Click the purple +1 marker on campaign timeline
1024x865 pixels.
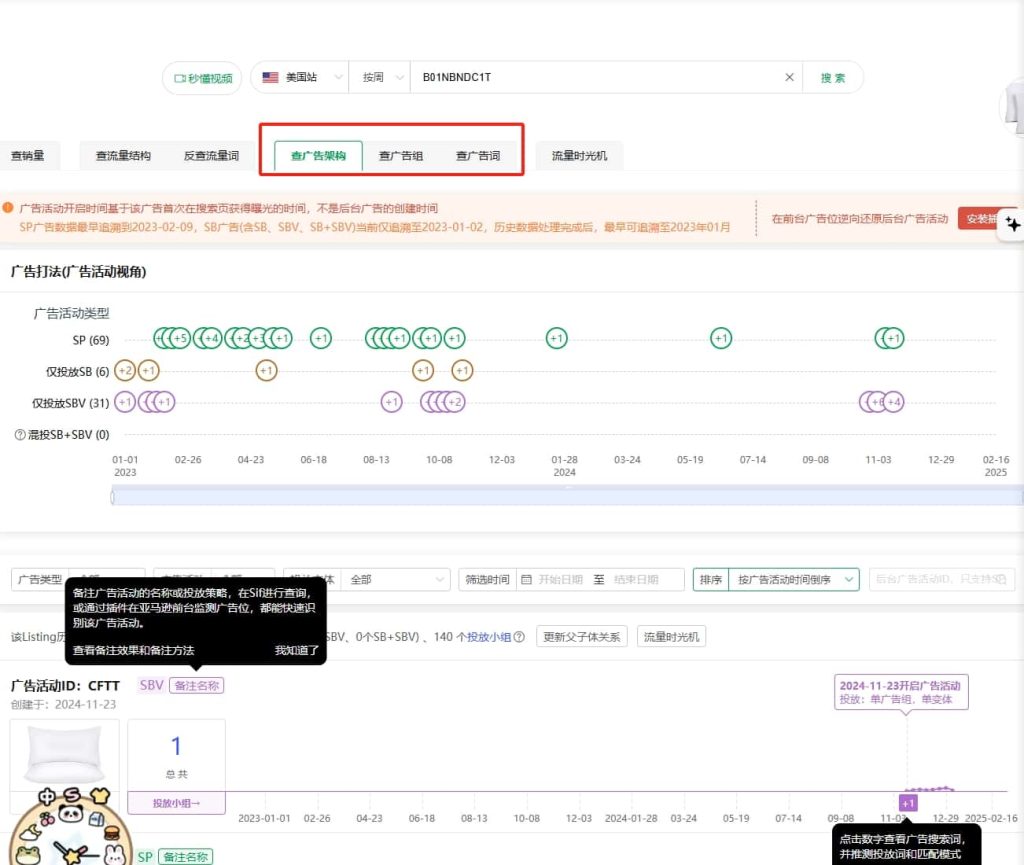pyautogui.click(x=907, y=803)
